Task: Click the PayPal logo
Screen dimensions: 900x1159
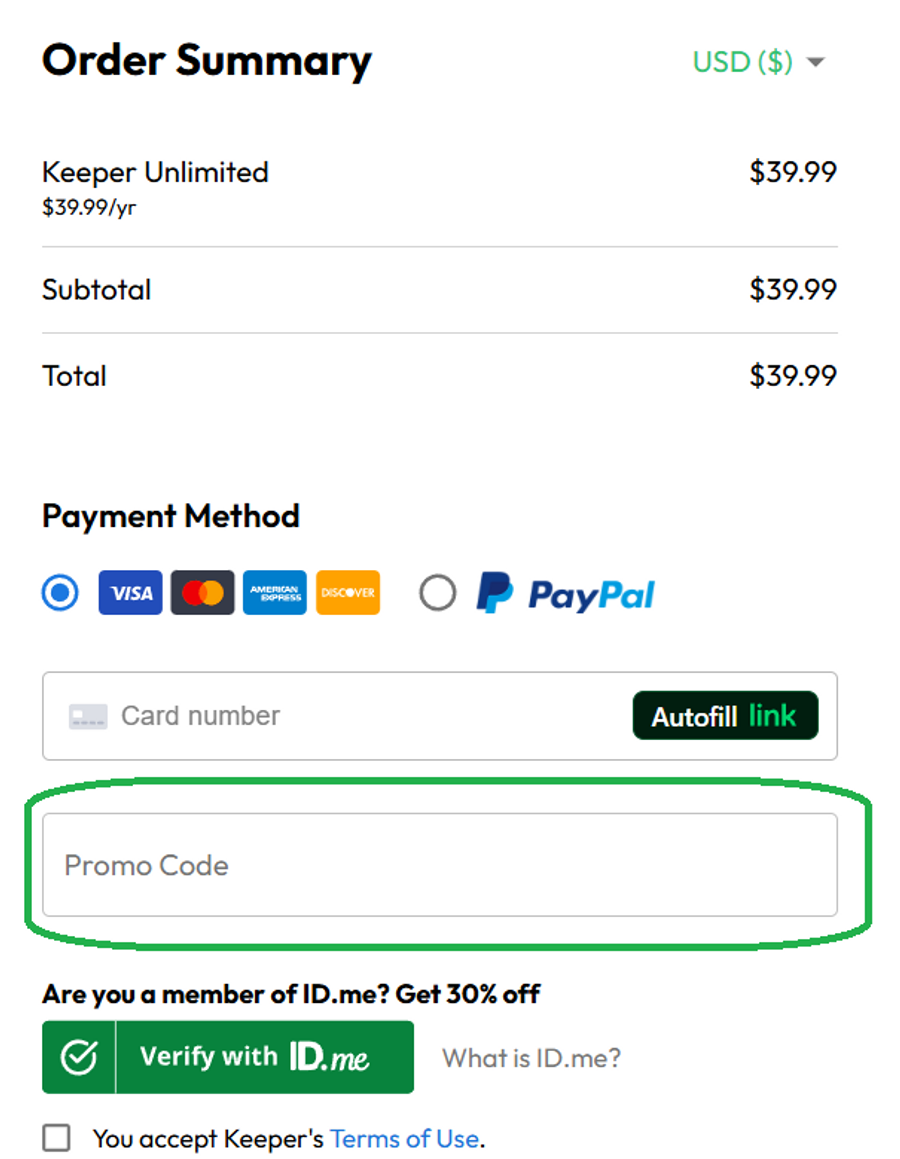Action: click(x=565, y=594)
